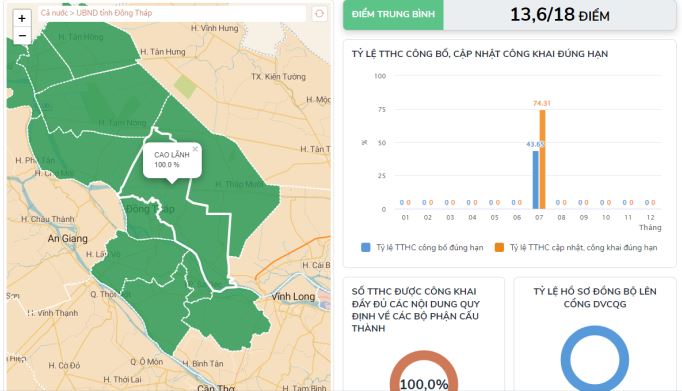Click the Cao Lãnh 100.0 % popup
This screenshot has height=391, width=682.
172,160
